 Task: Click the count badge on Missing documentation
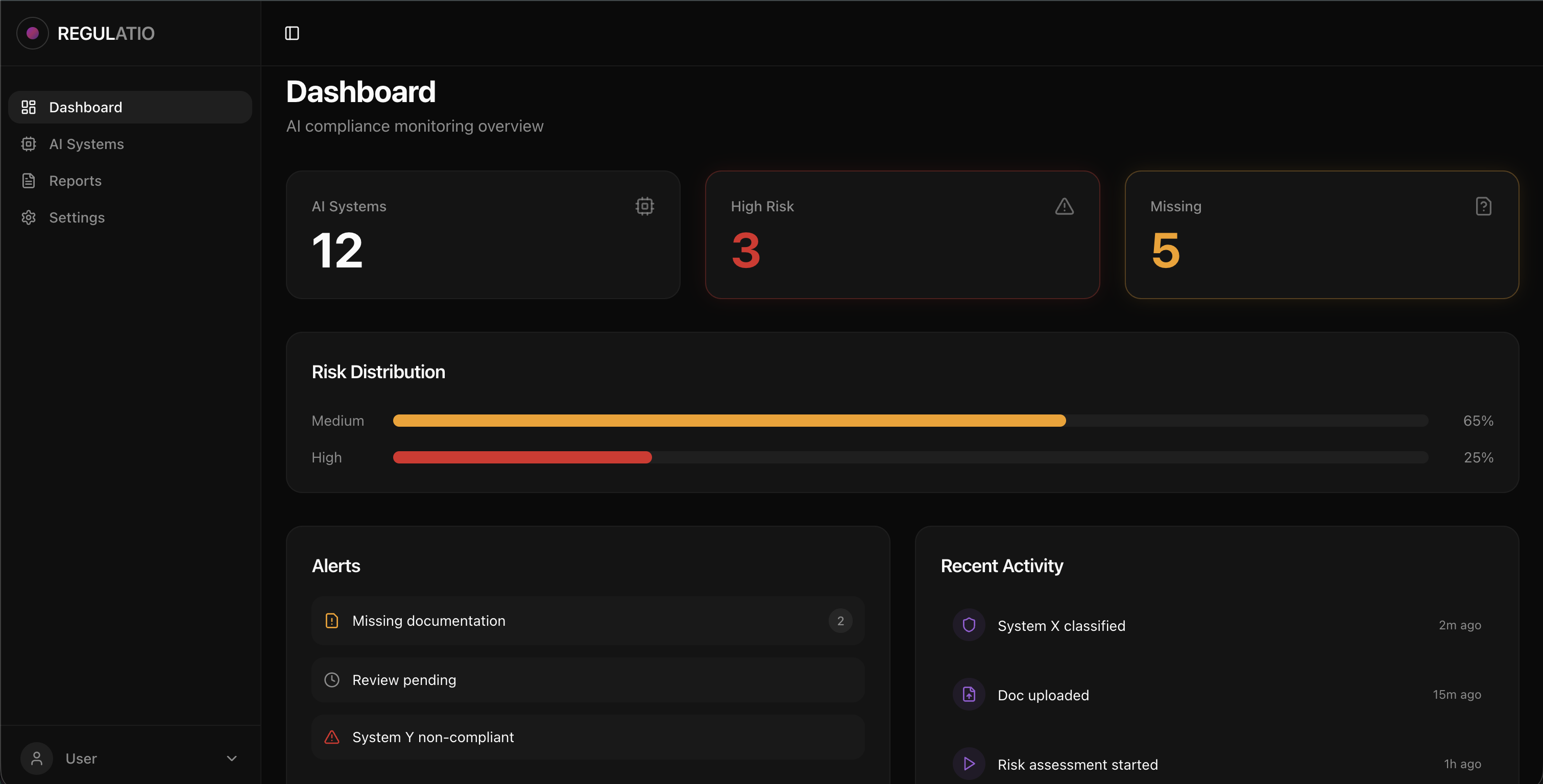(x=840, y=621)
